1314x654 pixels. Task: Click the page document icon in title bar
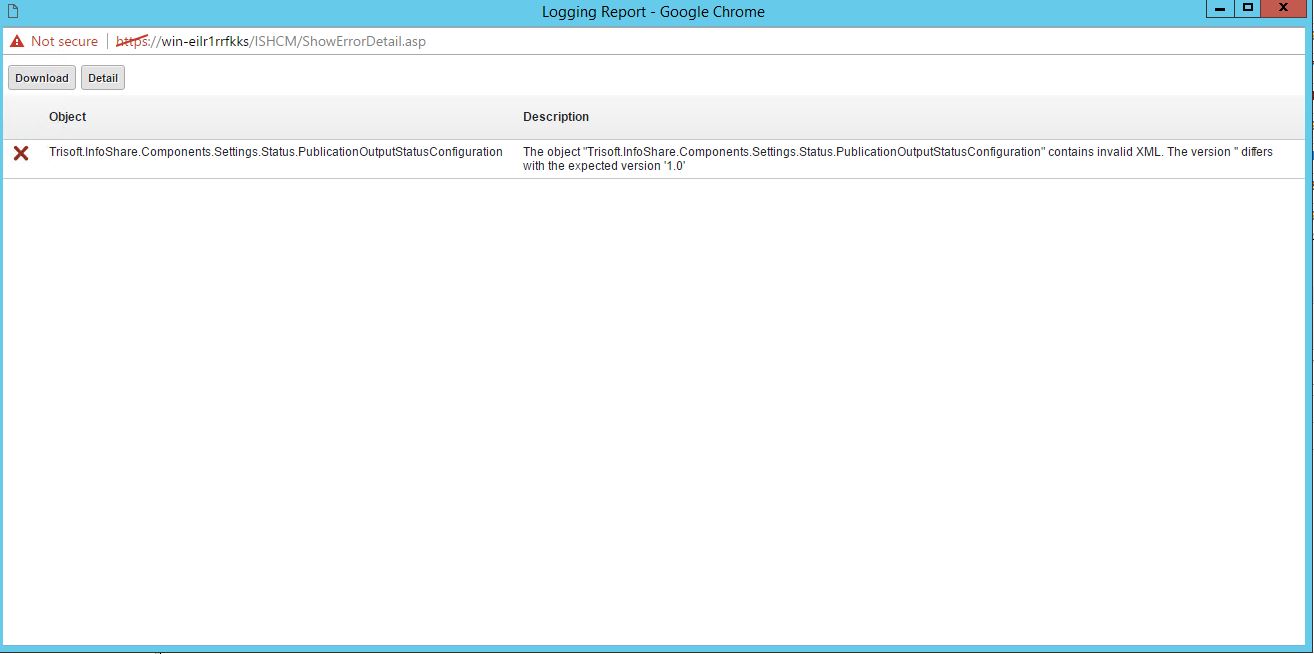[13, 12]
